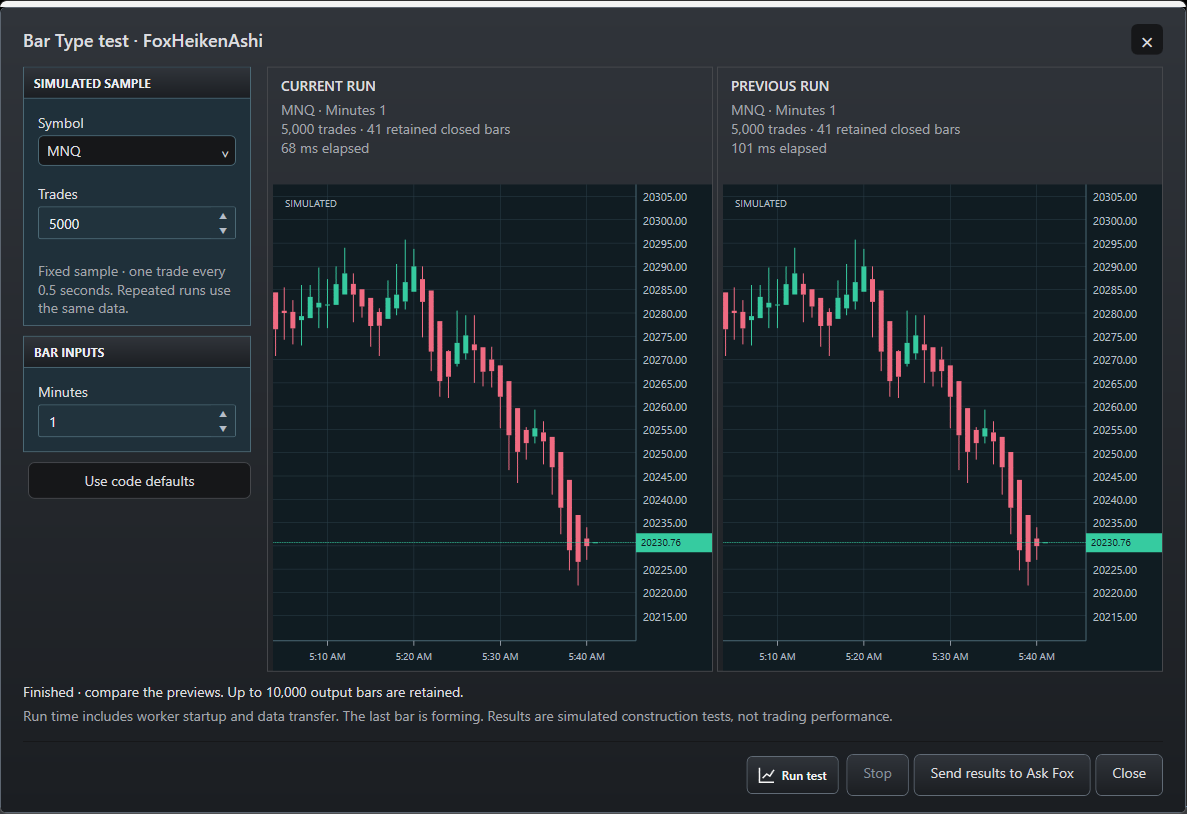Increase Trades value with up arrow
1187x814 pixels.
223,216
